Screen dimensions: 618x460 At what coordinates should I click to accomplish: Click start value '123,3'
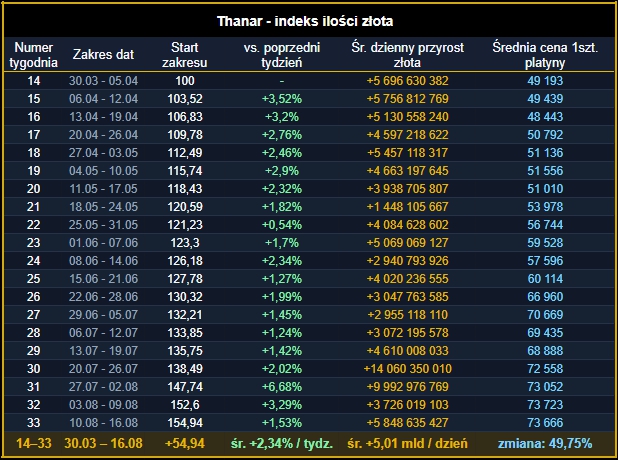coord(185,243)
